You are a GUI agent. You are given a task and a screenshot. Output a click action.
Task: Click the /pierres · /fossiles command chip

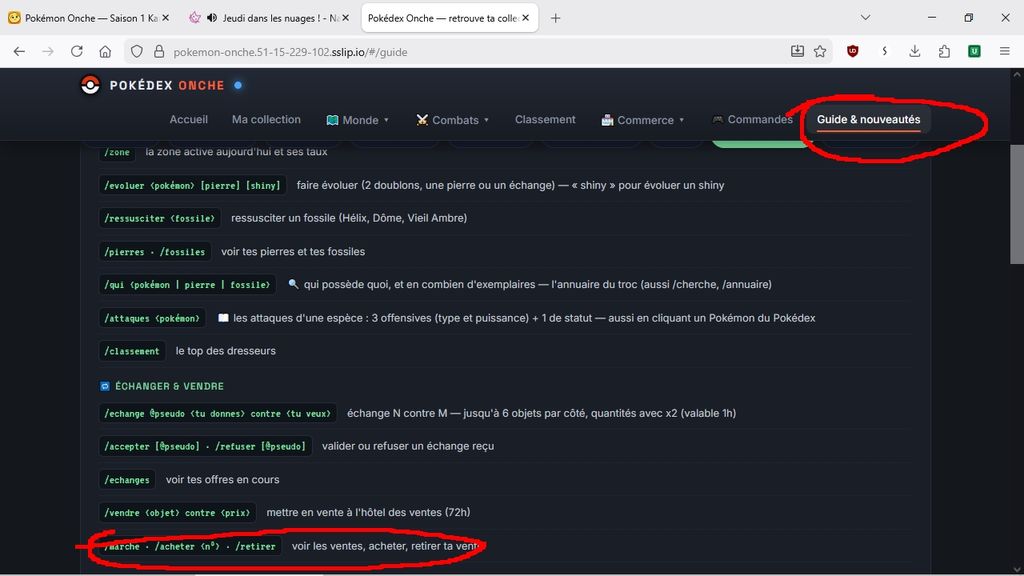[x=155, y=251]
